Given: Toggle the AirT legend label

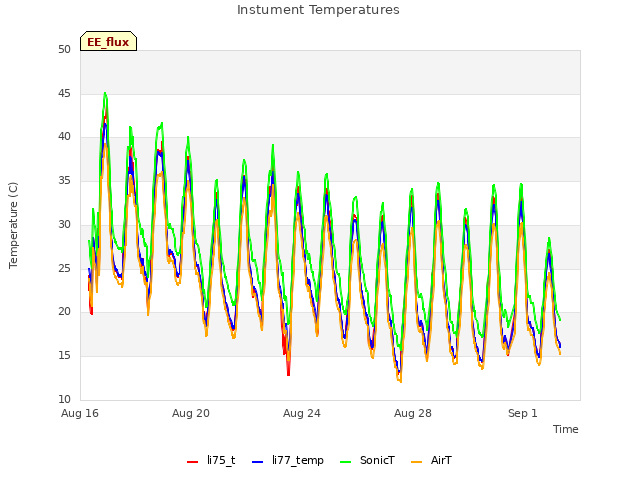Looking at the screenshot, I should (431, 460).
